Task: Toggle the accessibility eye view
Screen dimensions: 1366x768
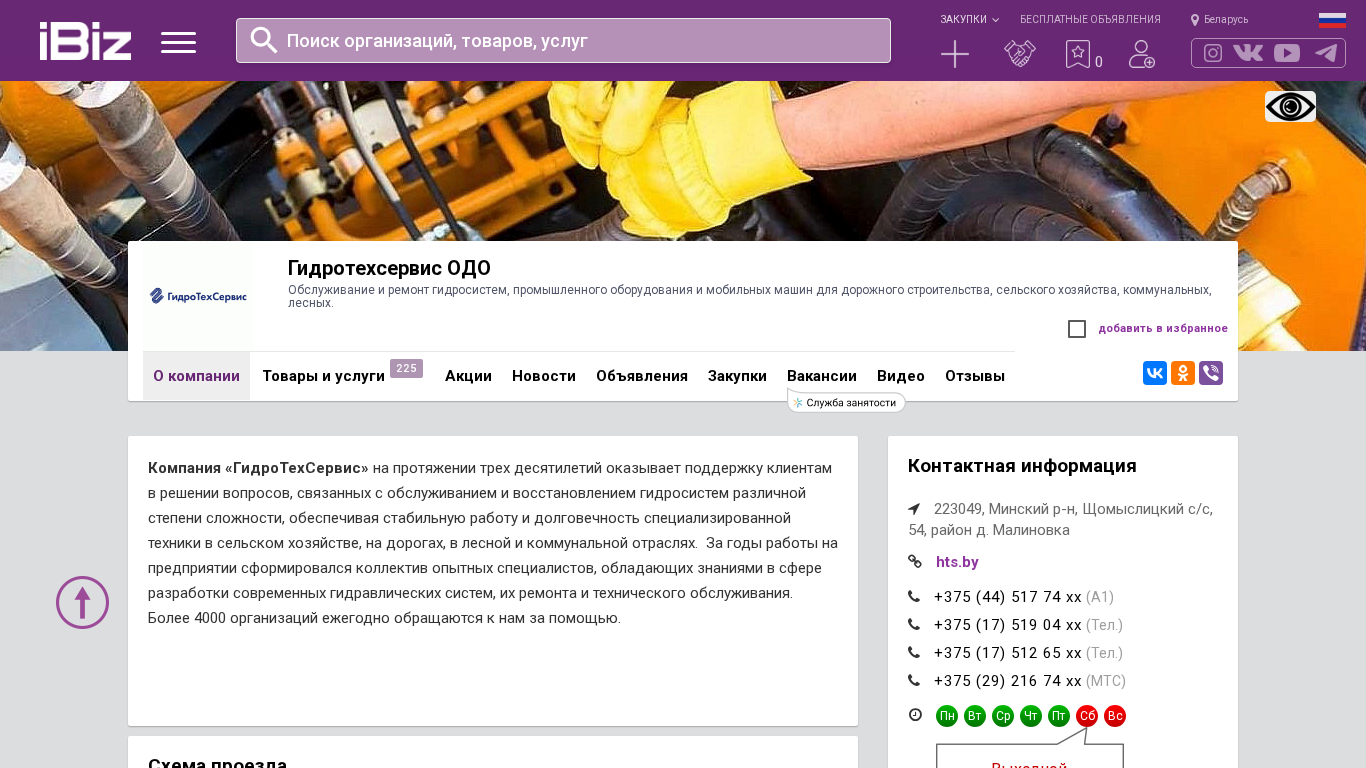Action: [1290, 107]
